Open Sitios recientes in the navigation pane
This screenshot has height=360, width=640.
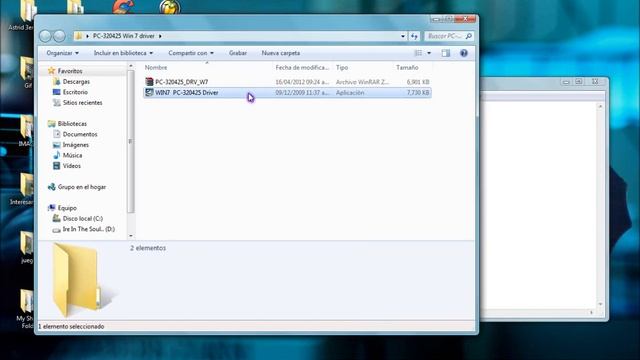[x=82, y=103]
